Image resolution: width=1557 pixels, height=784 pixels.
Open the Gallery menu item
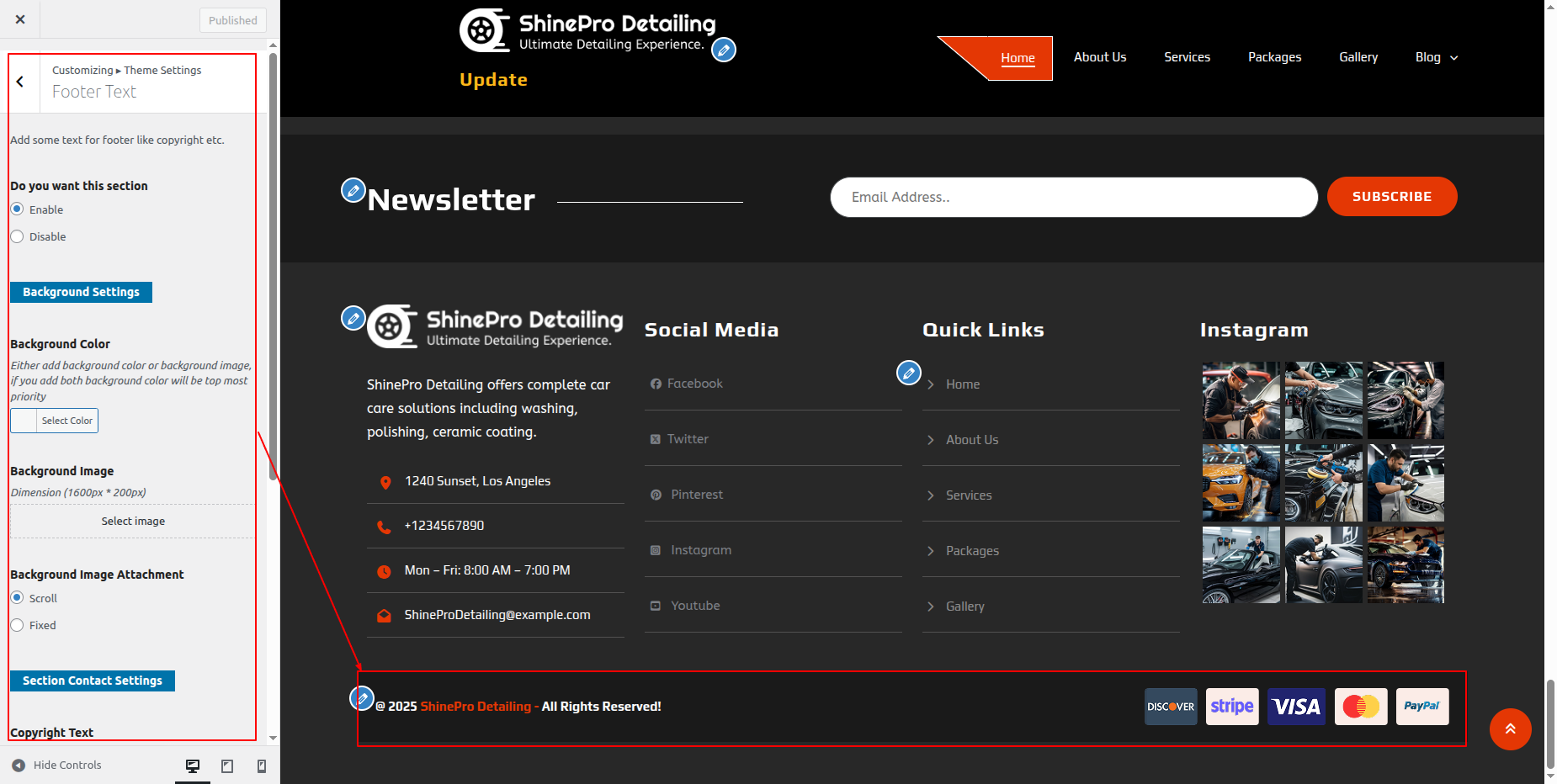[x=1358, y=57]
